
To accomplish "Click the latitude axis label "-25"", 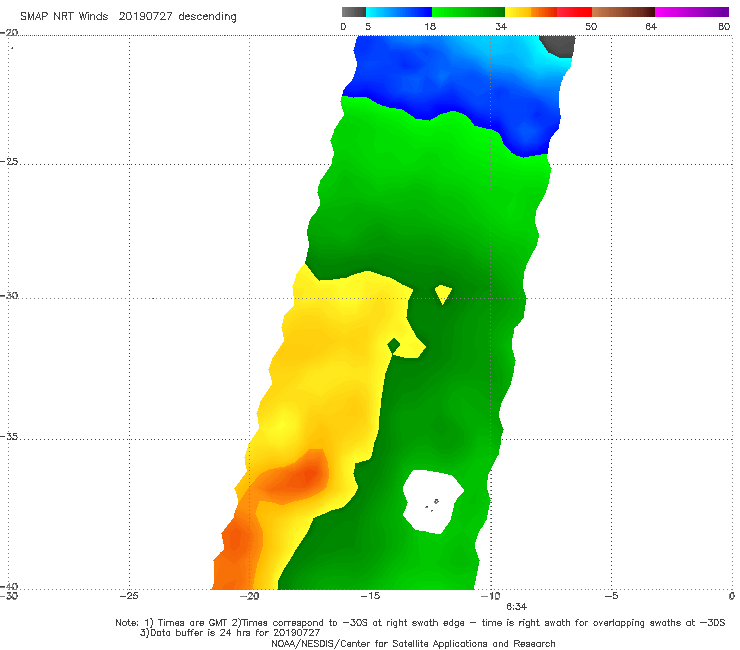I will click(9, 161).
